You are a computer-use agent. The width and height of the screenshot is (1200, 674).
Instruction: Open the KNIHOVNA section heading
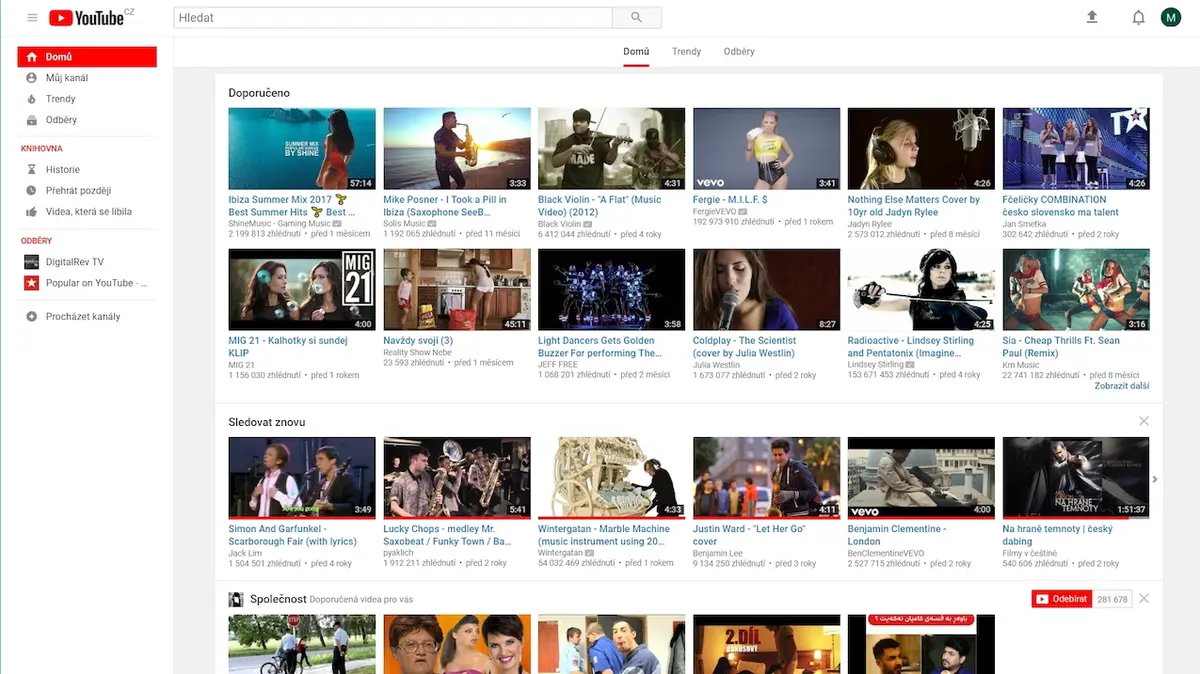click(42, 149)
